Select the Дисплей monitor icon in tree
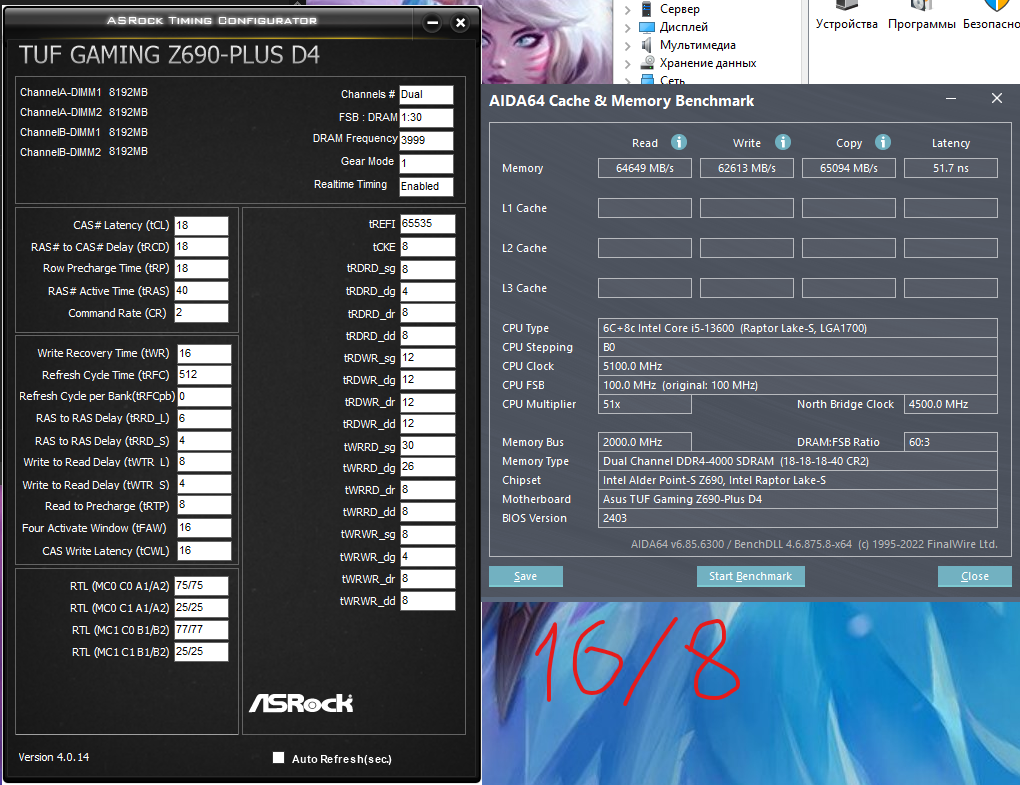The image size is (1020, 785). click(647, 27)
